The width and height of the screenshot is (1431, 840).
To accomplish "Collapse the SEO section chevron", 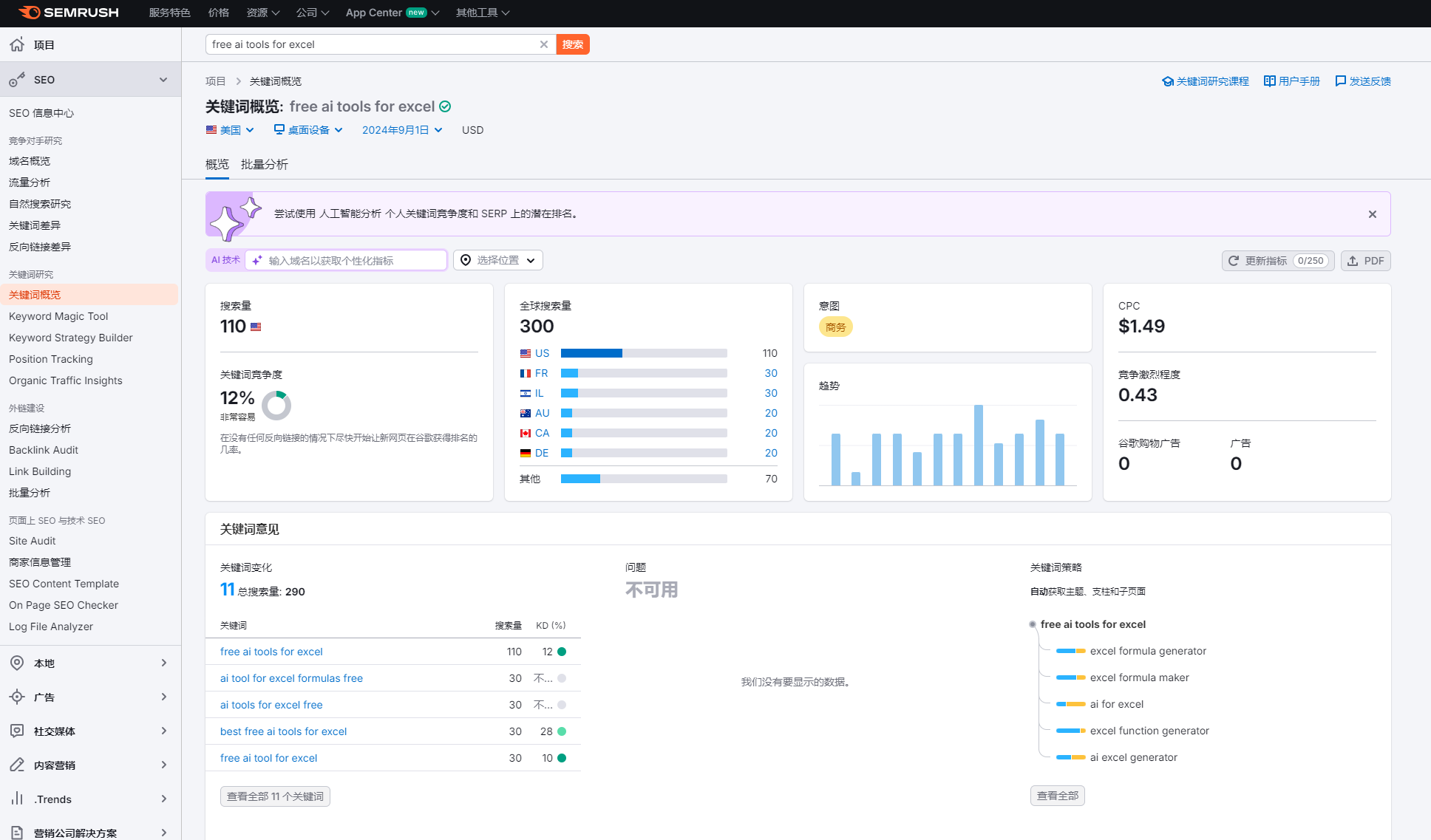I will tap(163, 80).
